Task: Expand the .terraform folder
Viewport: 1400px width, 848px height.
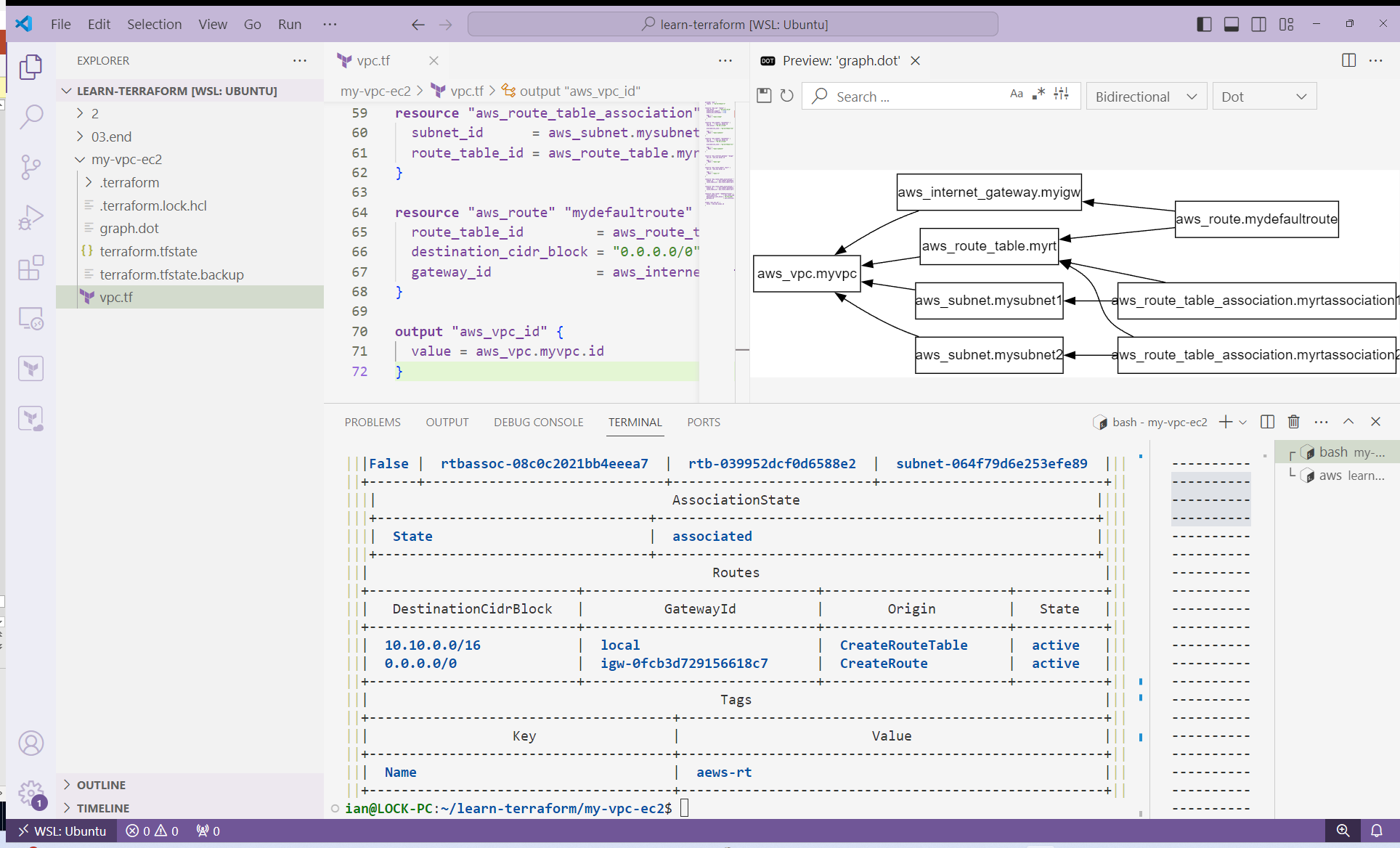Action: coord(129,182)
